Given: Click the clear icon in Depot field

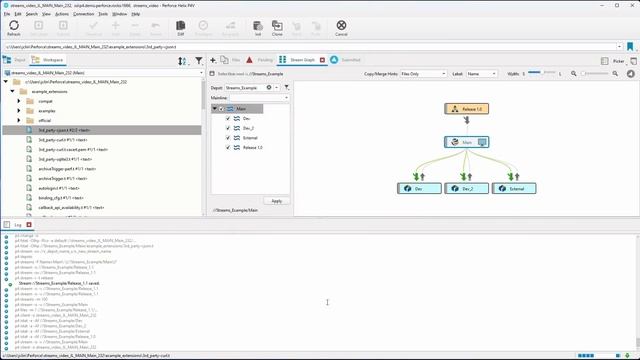Looking at the screenshot, I should tap(269, 87).
